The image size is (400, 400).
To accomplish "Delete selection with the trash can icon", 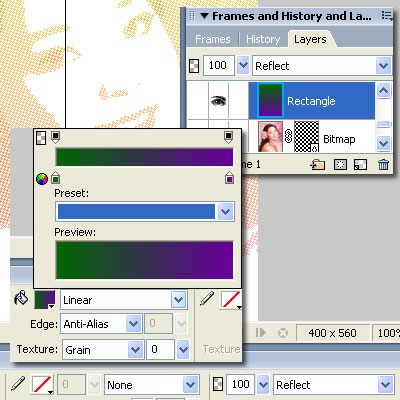I will [x=383, y=164].
